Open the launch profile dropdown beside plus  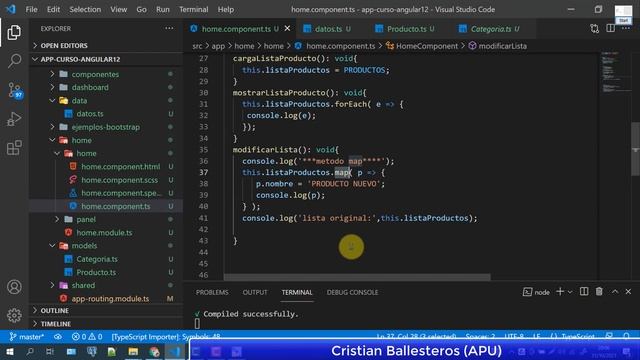point(570,292)
